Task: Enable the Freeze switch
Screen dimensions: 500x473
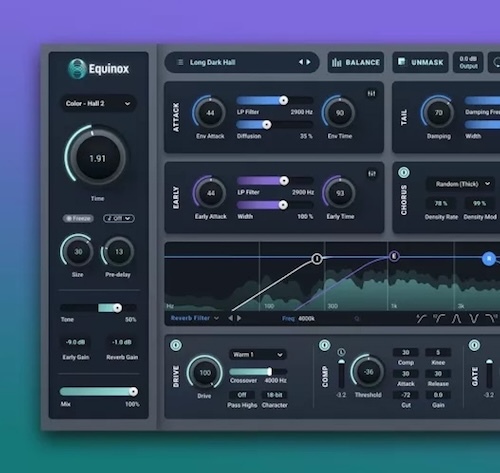Action: point(78,219)
